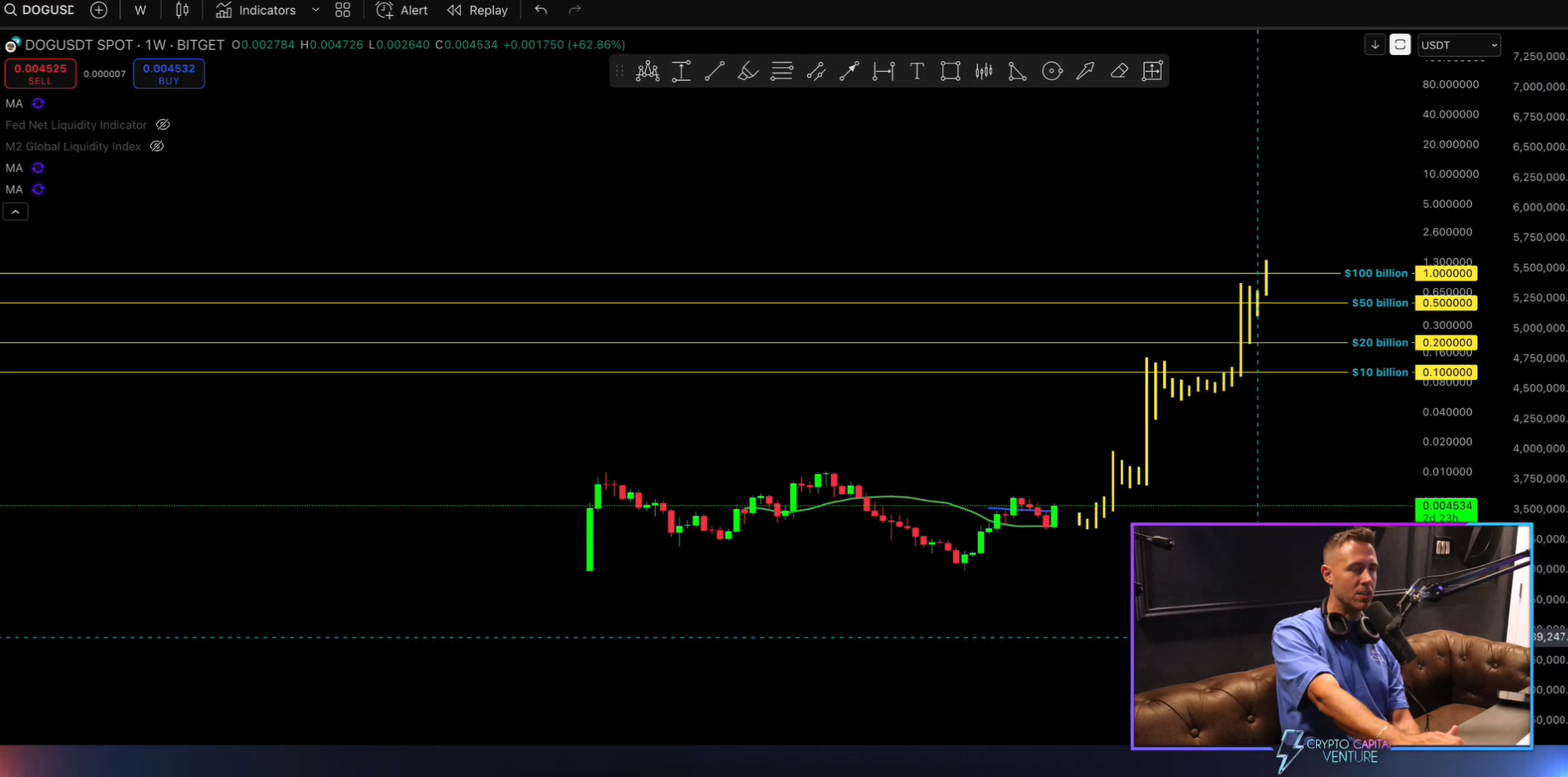Select the arrow line tool
The height and width of the screenshot is (777, 1568).
pyautogui.click(x=850, y=71)
